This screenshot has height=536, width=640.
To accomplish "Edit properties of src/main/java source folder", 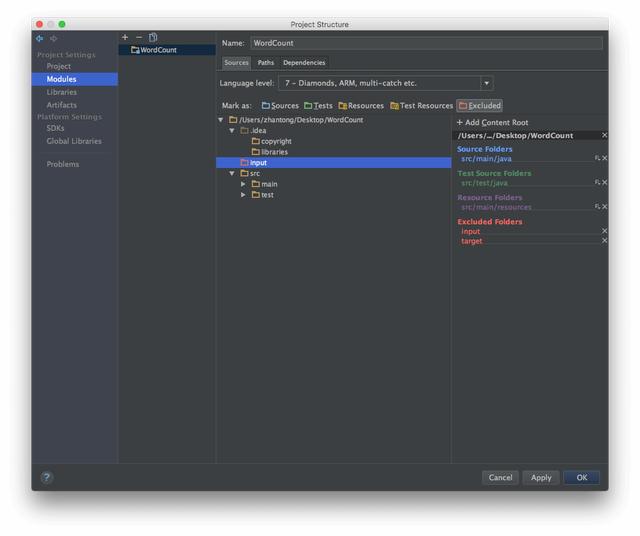I will click(598, 158).
